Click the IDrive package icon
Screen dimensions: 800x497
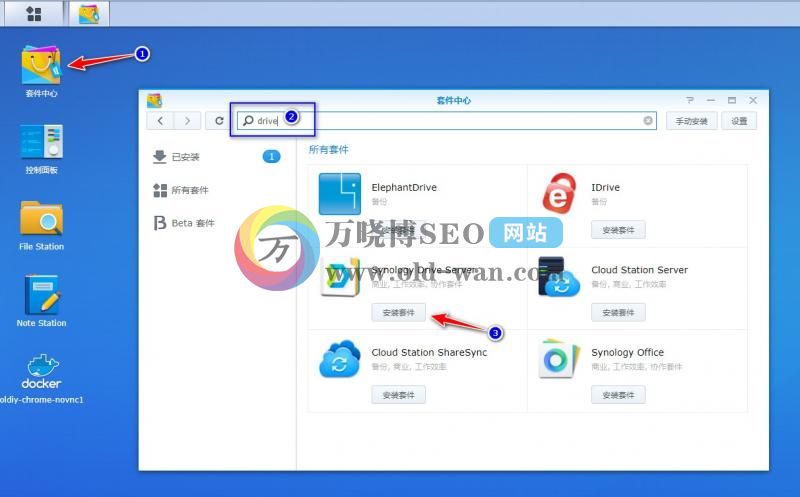pyautogui.click(x=559, y=194)
